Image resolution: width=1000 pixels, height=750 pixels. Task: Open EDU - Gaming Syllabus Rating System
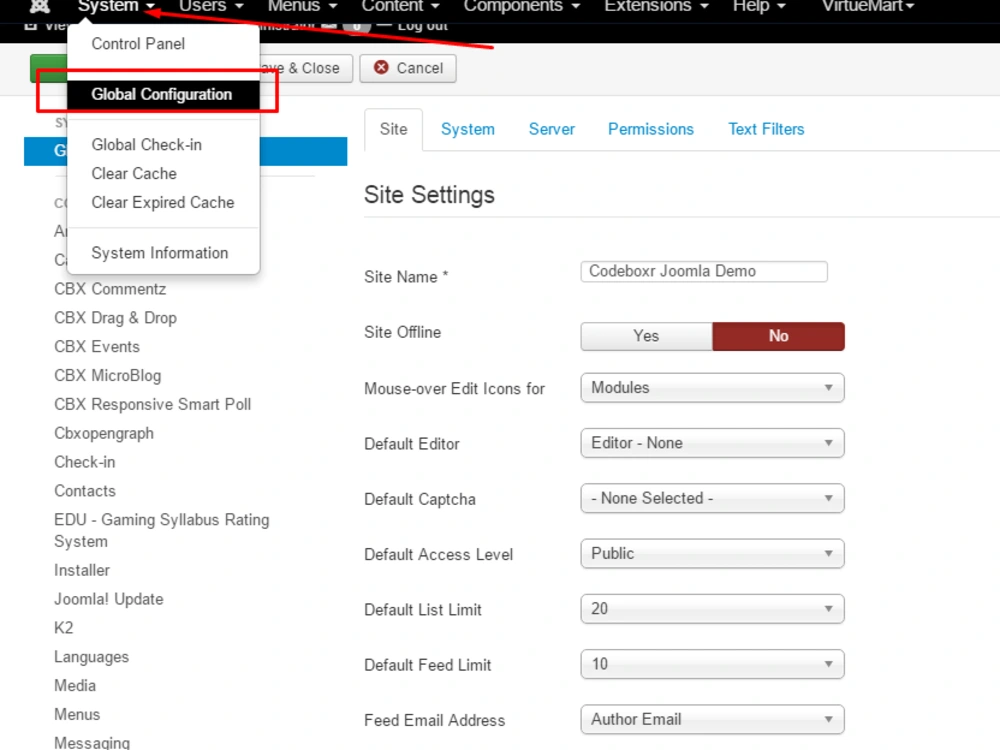point(161,531)
